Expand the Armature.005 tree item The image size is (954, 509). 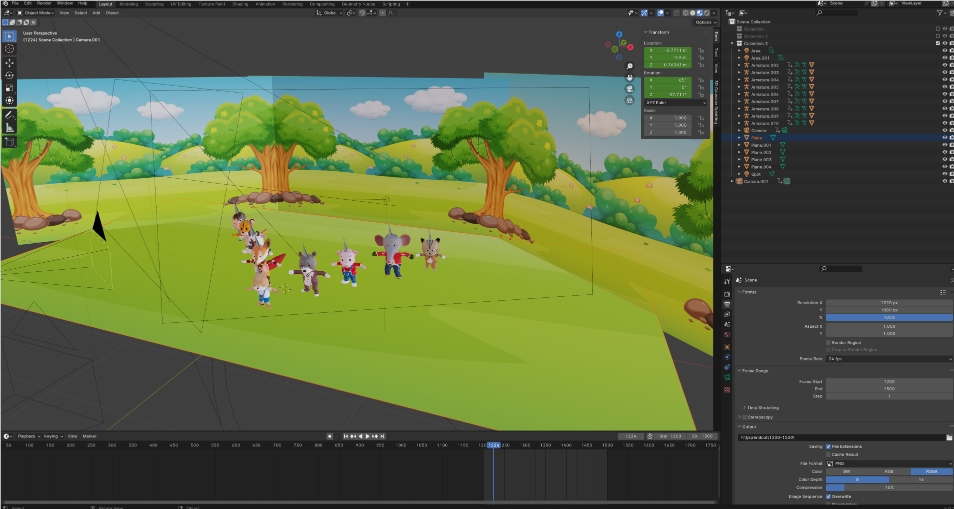[739, 87]
